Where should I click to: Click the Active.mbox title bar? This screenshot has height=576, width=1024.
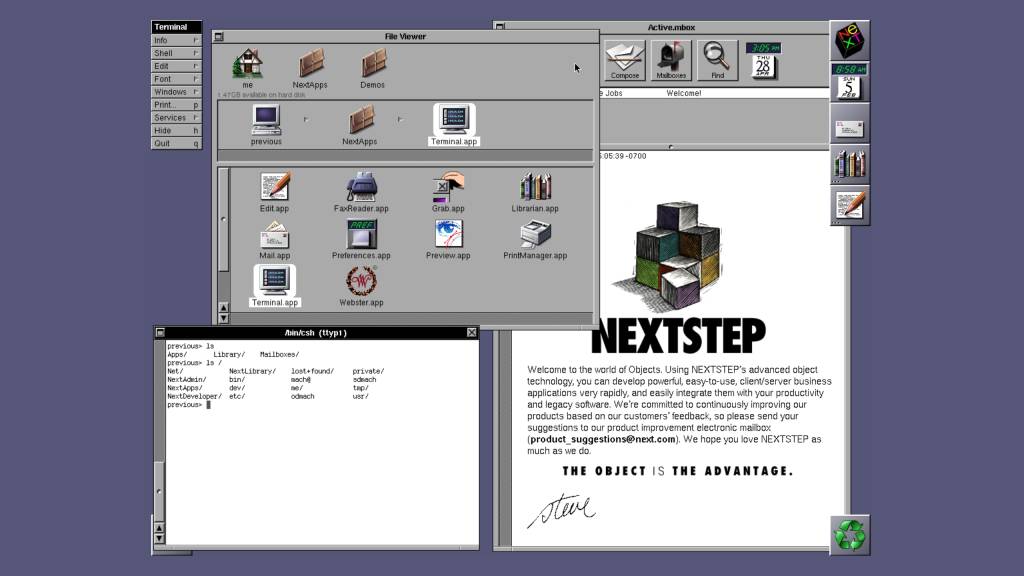671,27
